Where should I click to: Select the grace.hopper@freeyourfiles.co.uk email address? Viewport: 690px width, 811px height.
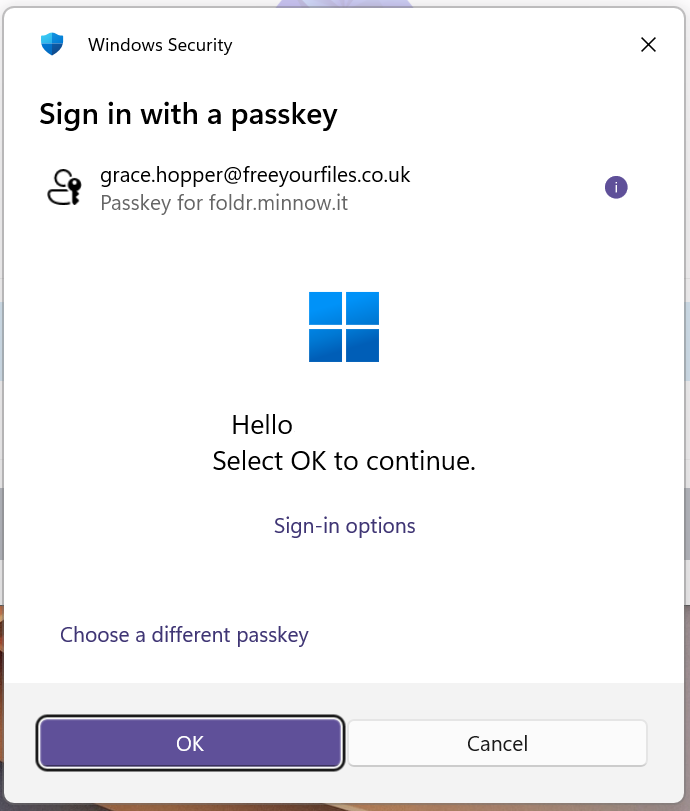tap(255, 175)
